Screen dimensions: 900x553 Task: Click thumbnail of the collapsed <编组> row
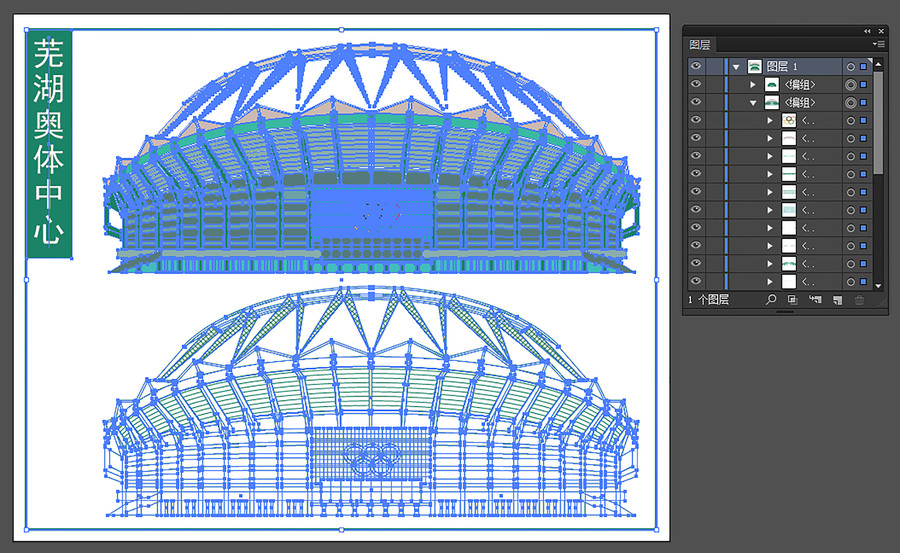pos(772,85)
